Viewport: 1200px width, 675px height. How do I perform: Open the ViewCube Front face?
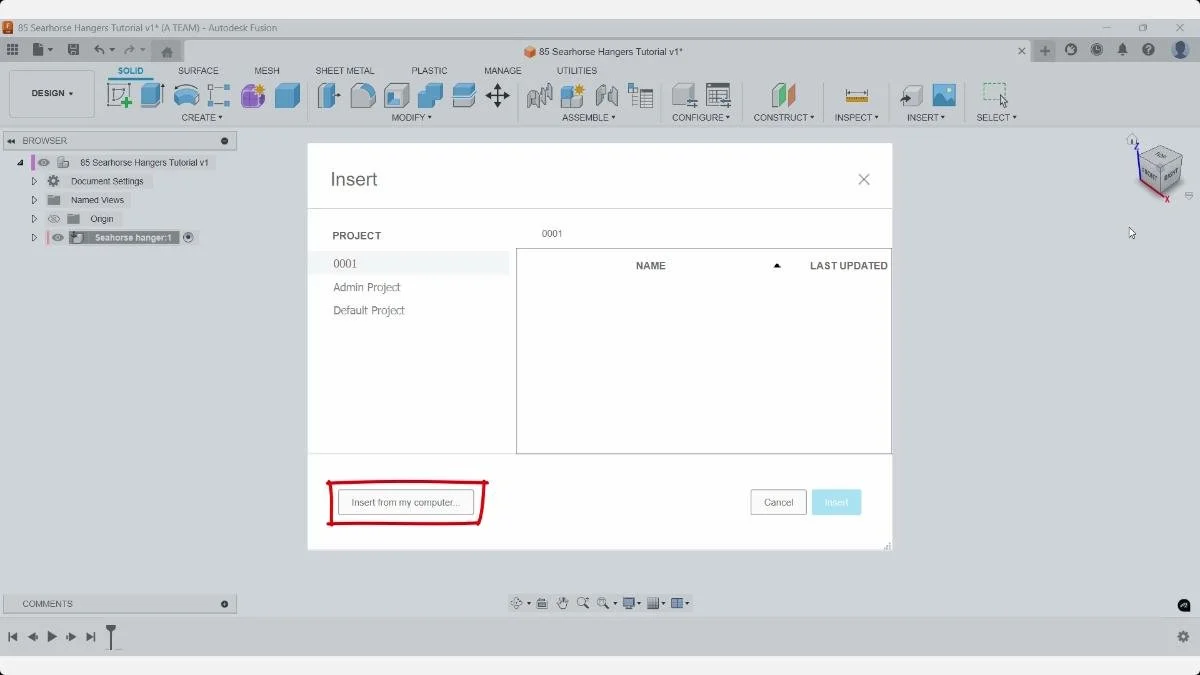[1151, 174]
